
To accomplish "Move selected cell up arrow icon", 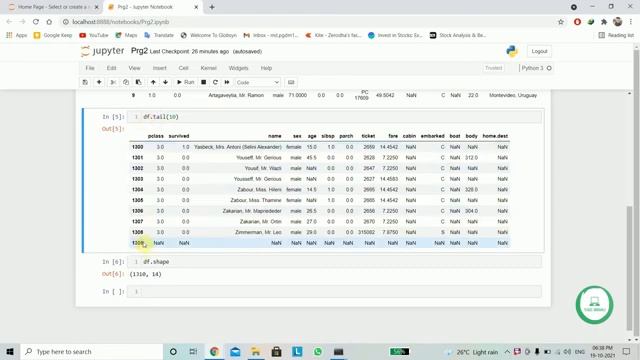I will tap(153, 82).
